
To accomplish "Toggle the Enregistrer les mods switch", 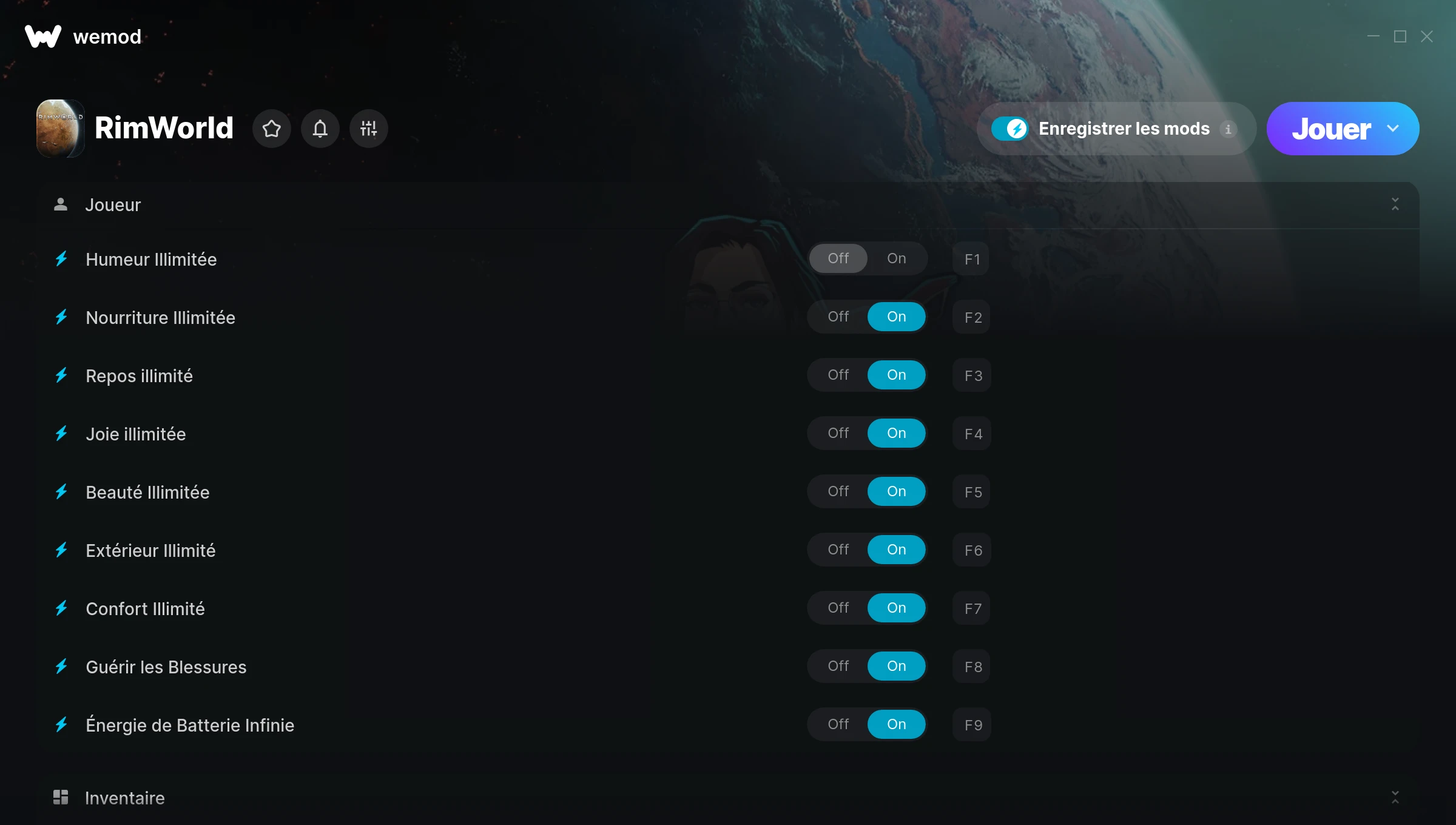I will 1009,129.
